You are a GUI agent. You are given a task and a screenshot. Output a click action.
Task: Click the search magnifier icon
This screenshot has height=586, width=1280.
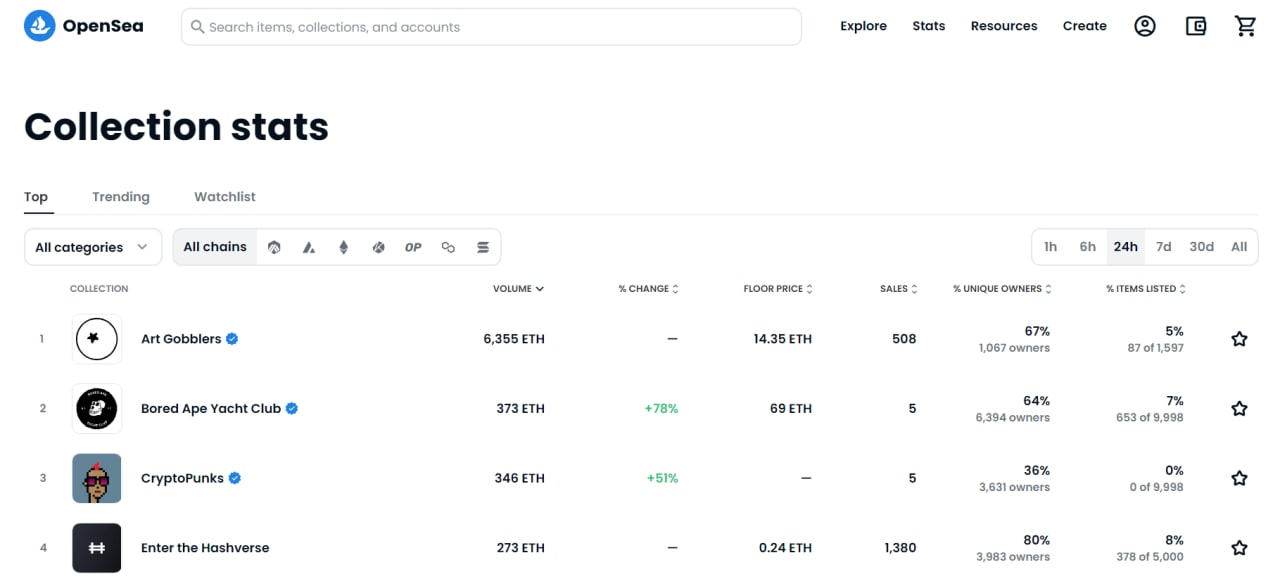click(198, 27)
